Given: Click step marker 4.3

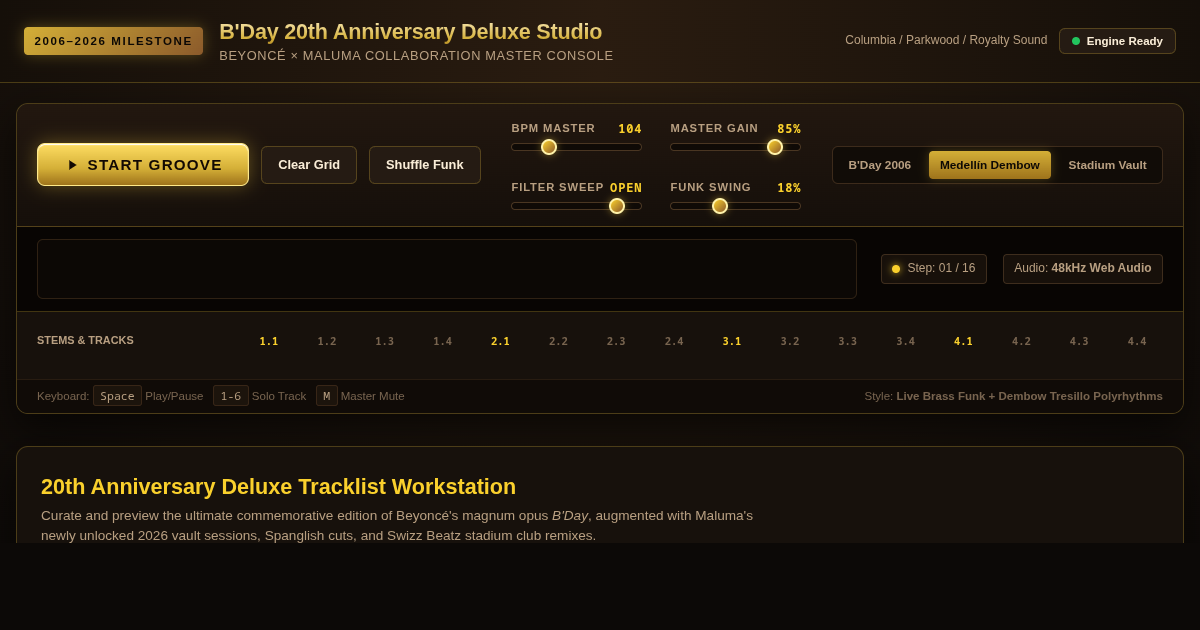Looking at the screenshot, I should pos(1080,342).
